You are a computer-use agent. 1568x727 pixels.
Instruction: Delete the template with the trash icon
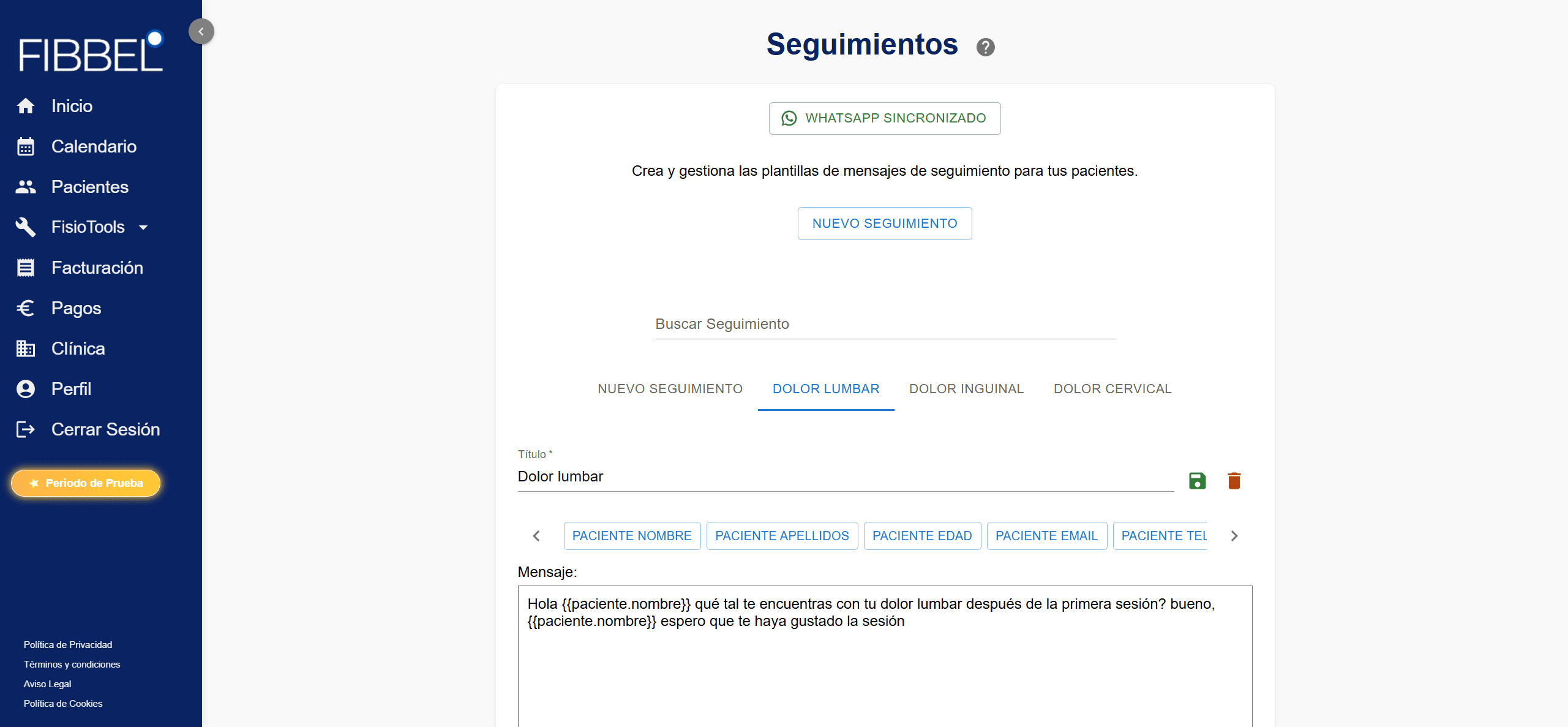click(x=1234, y=481)
